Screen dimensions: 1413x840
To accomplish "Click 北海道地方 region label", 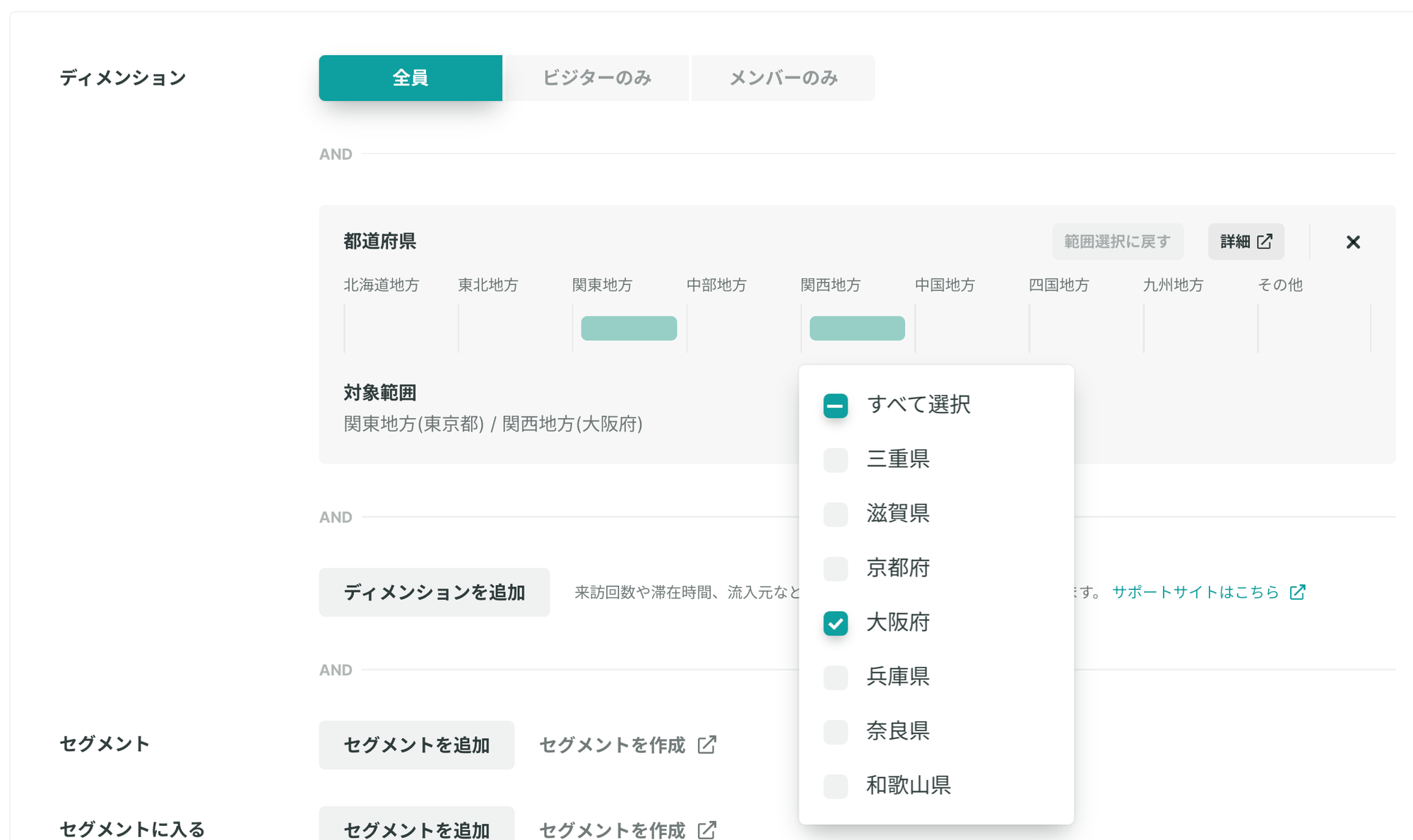I will (382, 285).
